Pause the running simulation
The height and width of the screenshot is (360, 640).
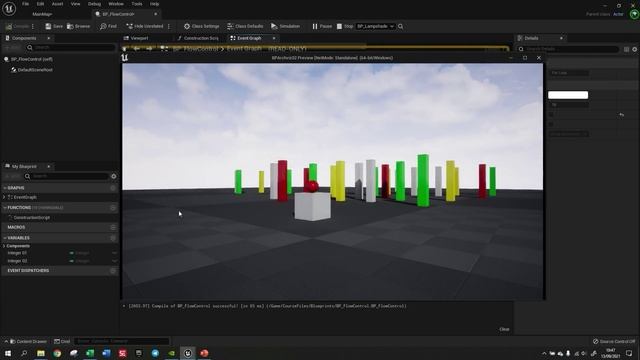click(322, 26)
